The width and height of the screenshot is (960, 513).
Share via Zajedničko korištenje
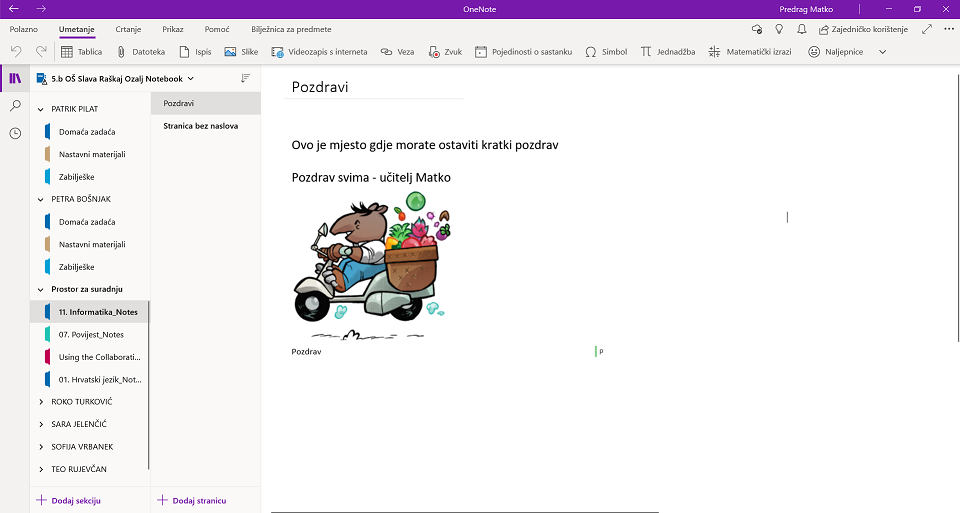point(863,29)
